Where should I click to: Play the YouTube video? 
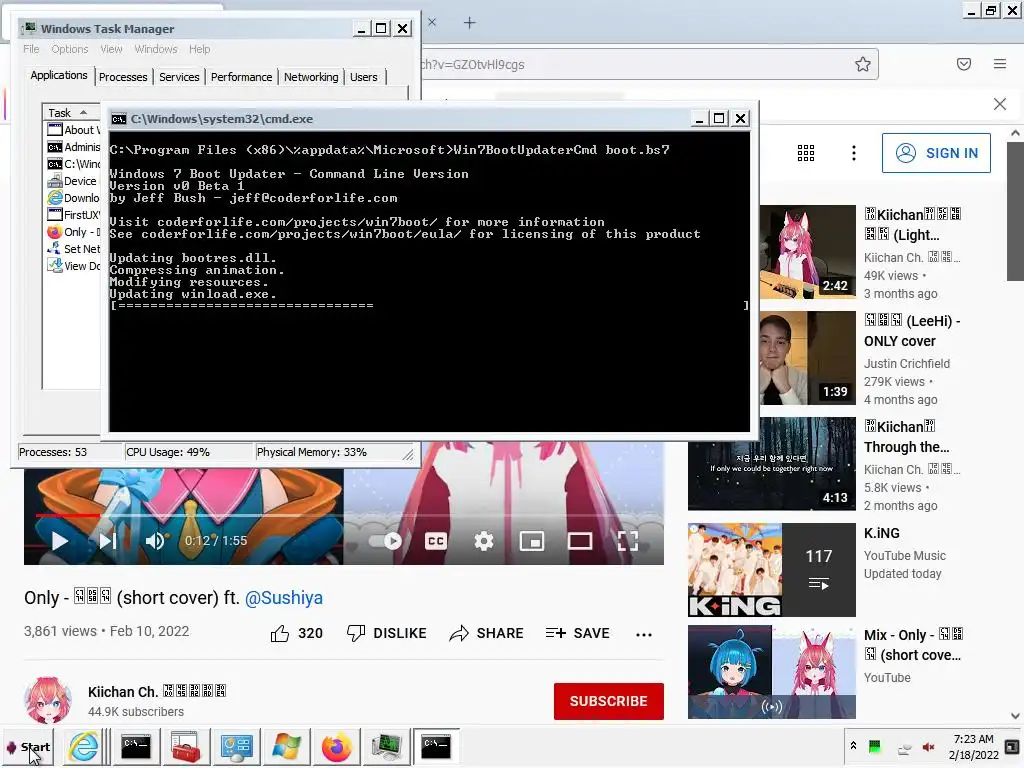[59, 541]
